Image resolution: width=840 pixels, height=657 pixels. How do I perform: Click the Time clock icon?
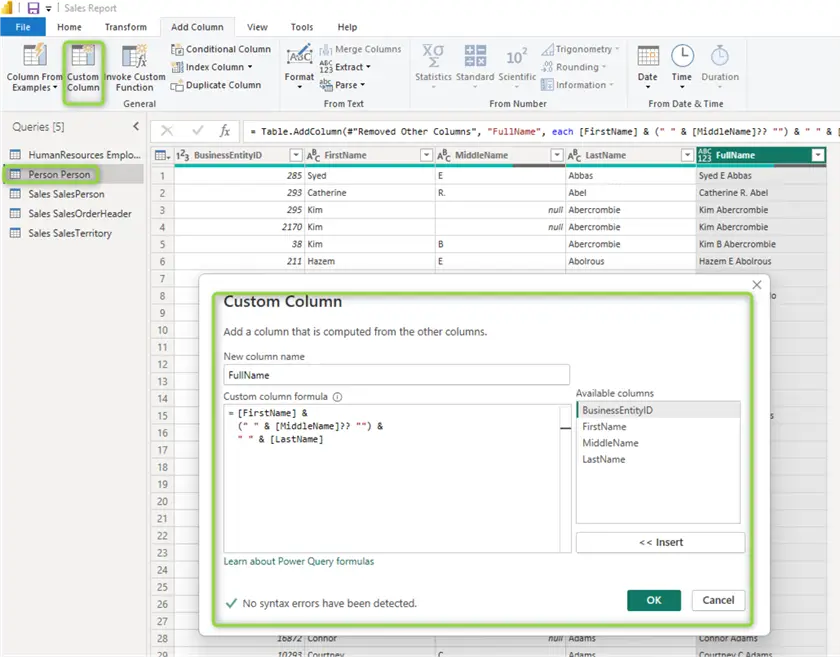(x=682, y=56)
